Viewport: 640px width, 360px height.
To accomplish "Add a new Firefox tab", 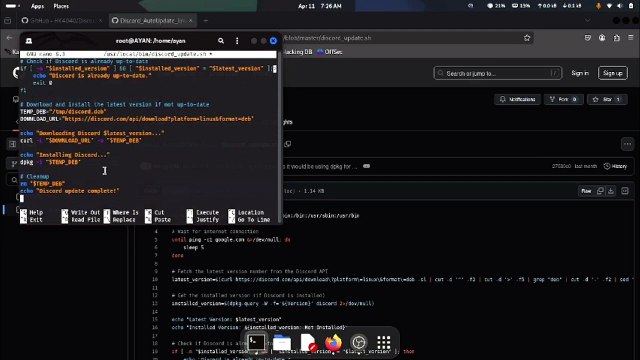I will [206, 20].
